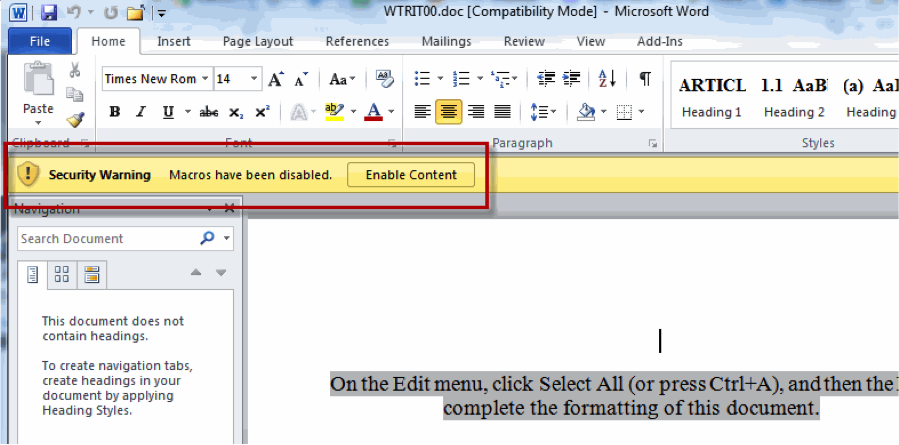
Task: Click the Bullets list icon
Action: [x=423, y=79]
